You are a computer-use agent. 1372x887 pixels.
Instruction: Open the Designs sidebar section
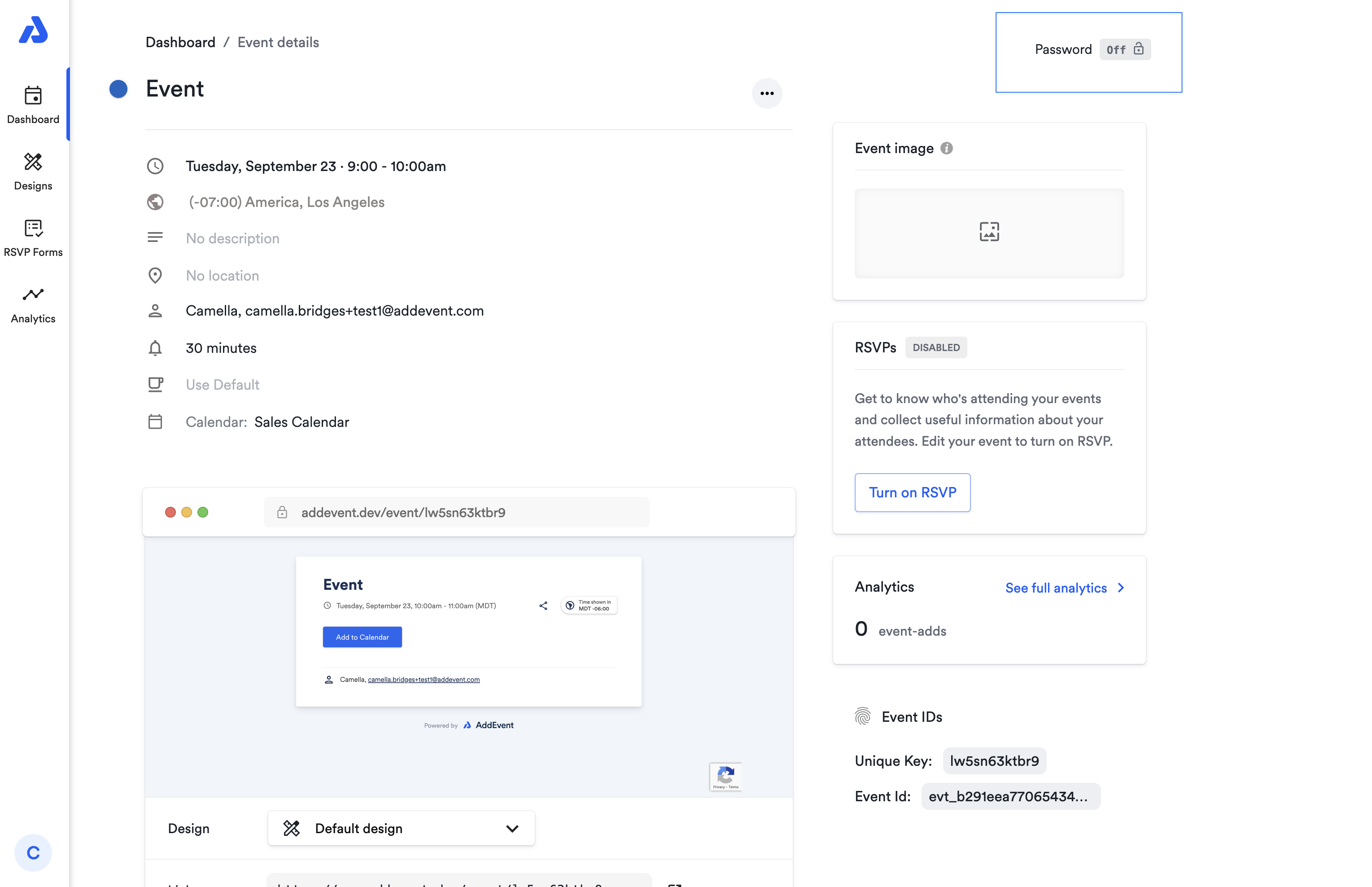[x=33, y=171]
